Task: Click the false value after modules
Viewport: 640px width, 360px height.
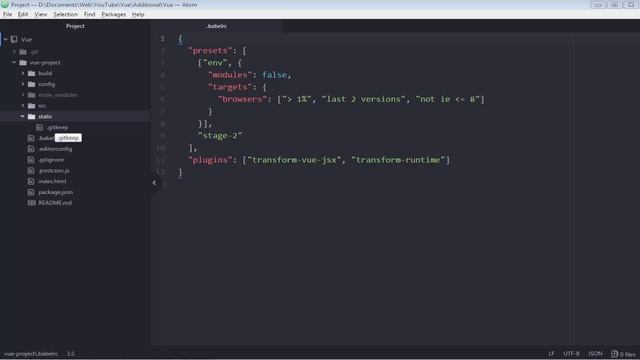Action: (274, 75)
